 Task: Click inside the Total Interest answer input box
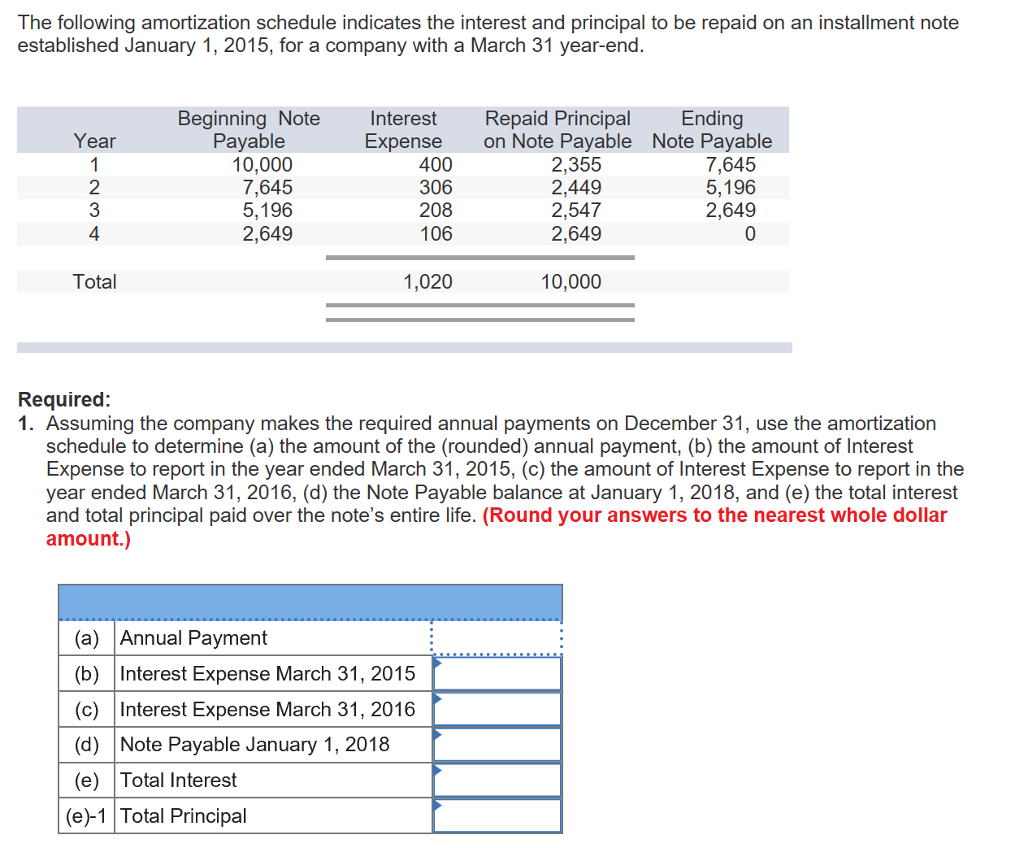[497, 780]
